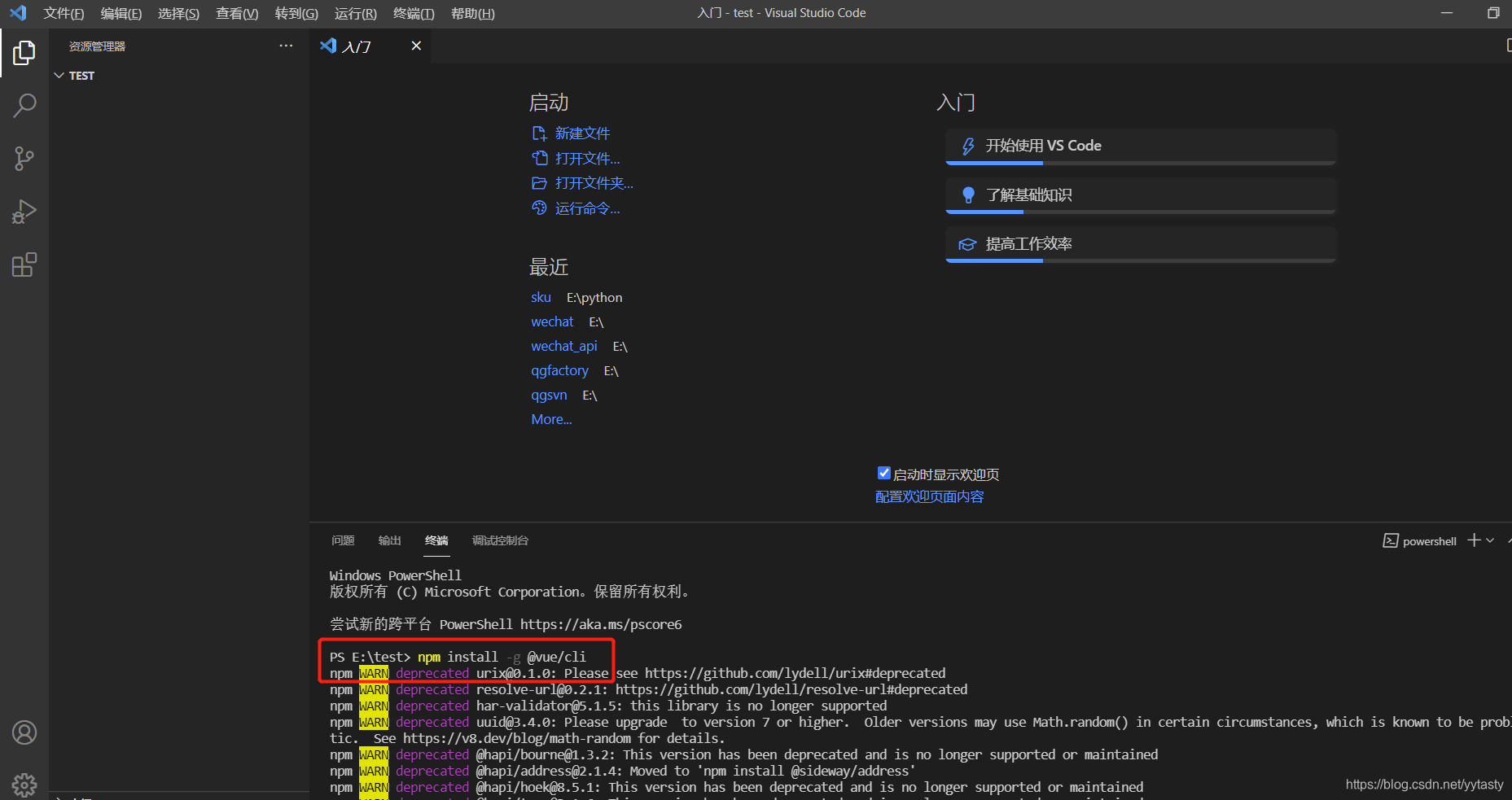Image resolution: width=1512 pixels, height=800 pixels.
Task: Switch to the 终端 panel tab
Action: coord(436,540)
